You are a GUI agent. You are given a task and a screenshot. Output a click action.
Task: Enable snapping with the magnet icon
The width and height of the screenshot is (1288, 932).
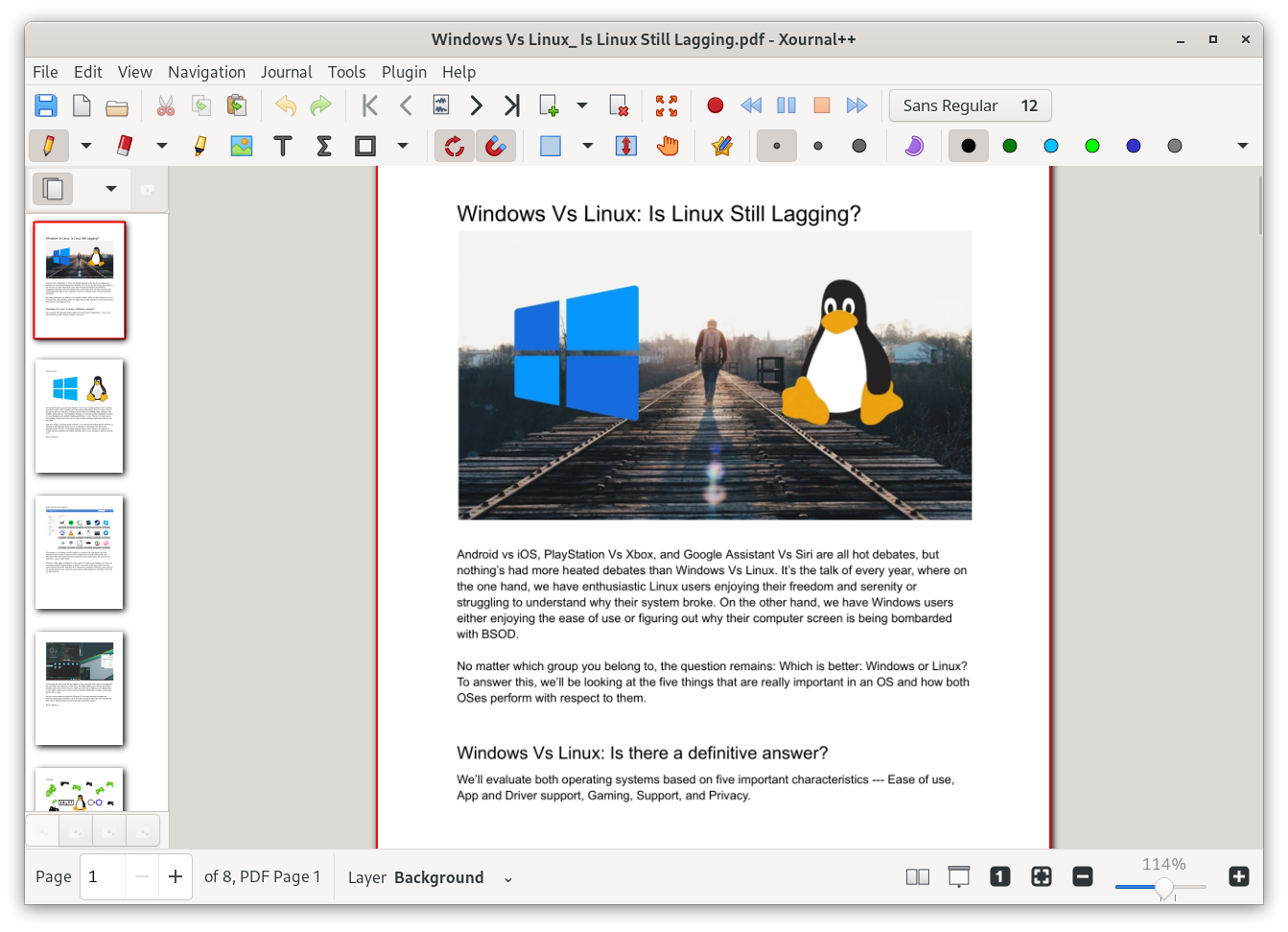coord(496,145)
